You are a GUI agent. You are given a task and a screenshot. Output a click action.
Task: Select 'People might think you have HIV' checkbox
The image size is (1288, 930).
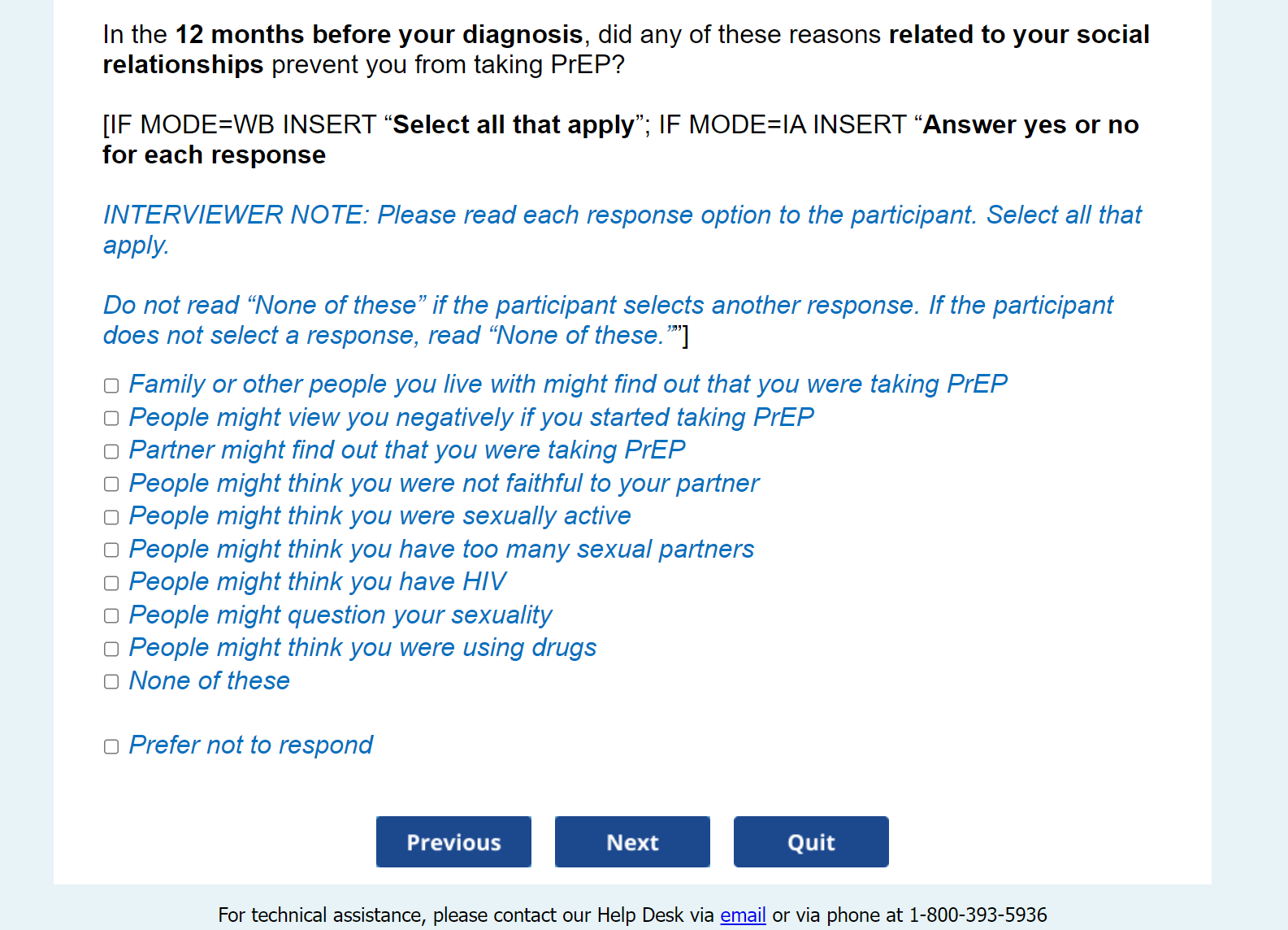111,583
